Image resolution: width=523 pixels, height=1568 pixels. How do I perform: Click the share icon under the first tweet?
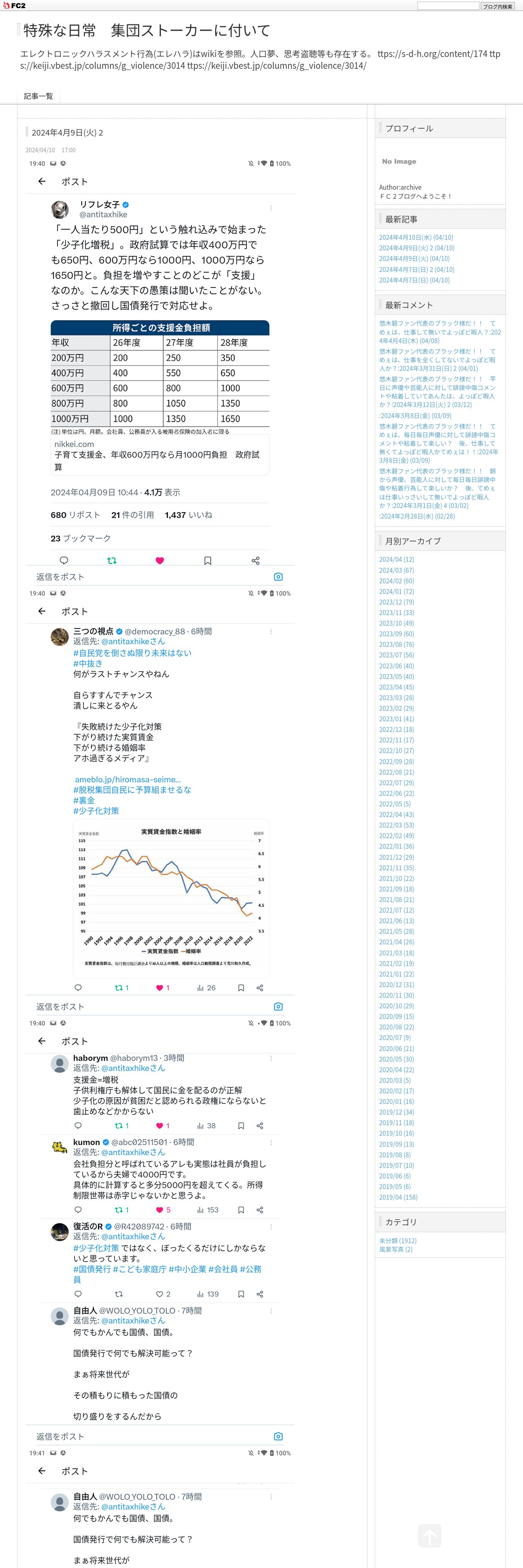tap(256, 561)
